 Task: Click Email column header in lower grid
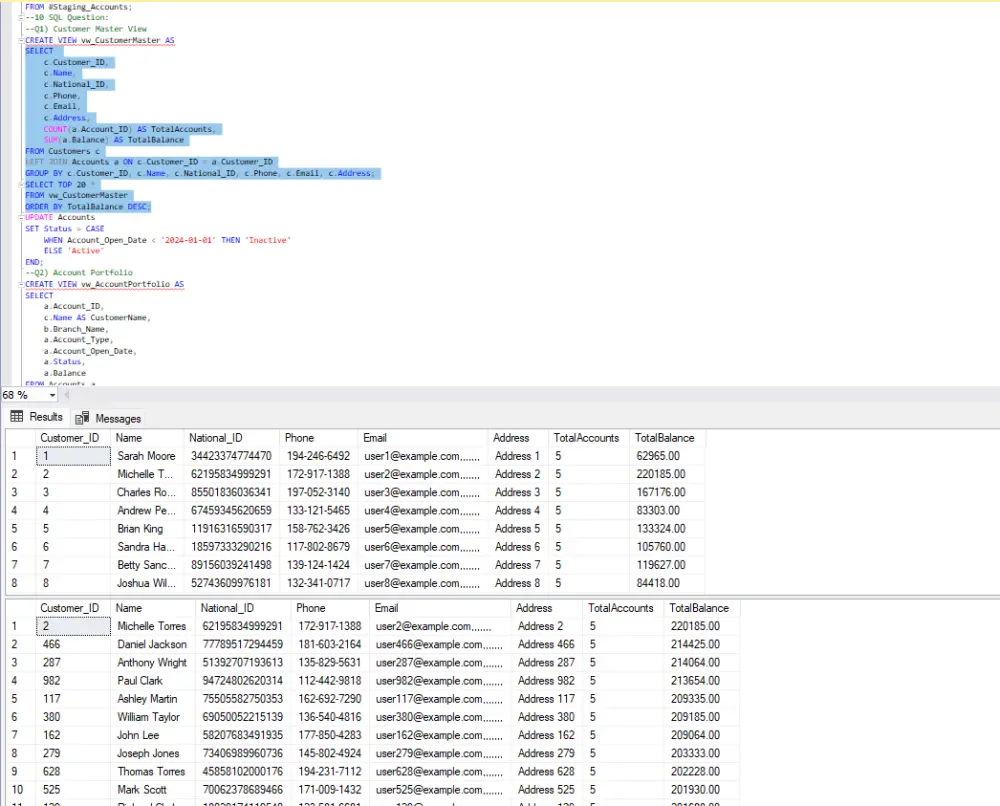440,608
